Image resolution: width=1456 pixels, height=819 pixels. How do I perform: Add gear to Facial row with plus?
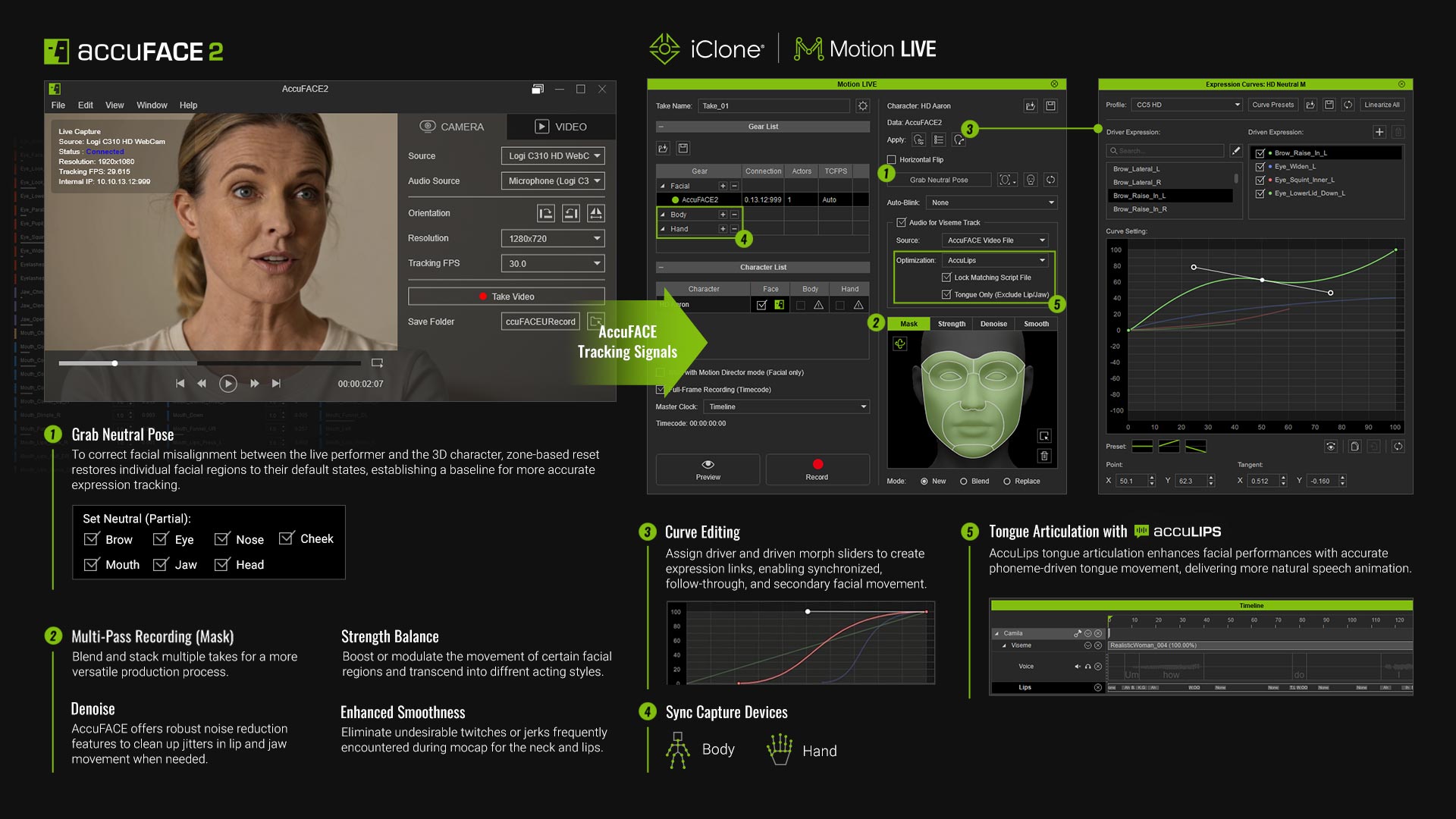(723, 186)
